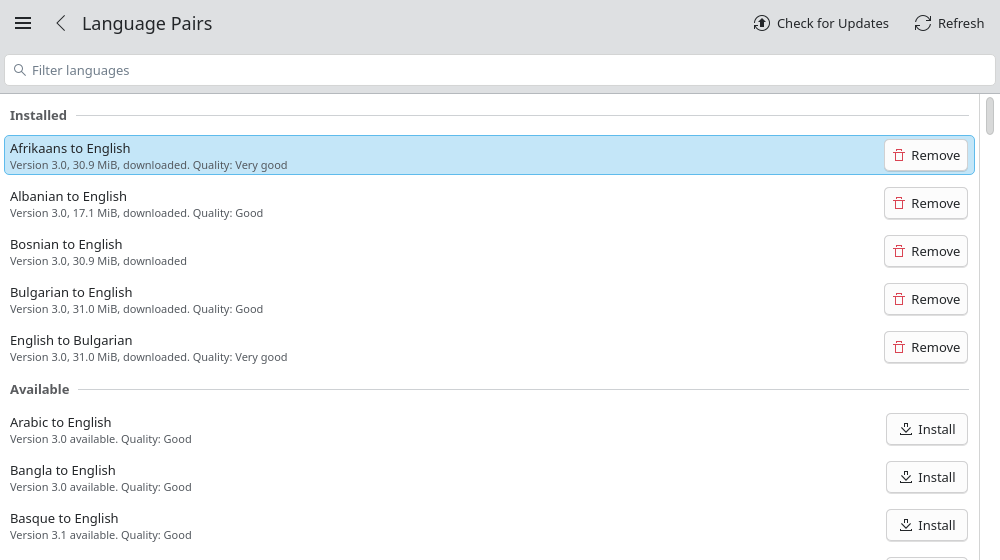Install Basque to English pair
The width and height of the screenshot is (1000, 560).
927,525
